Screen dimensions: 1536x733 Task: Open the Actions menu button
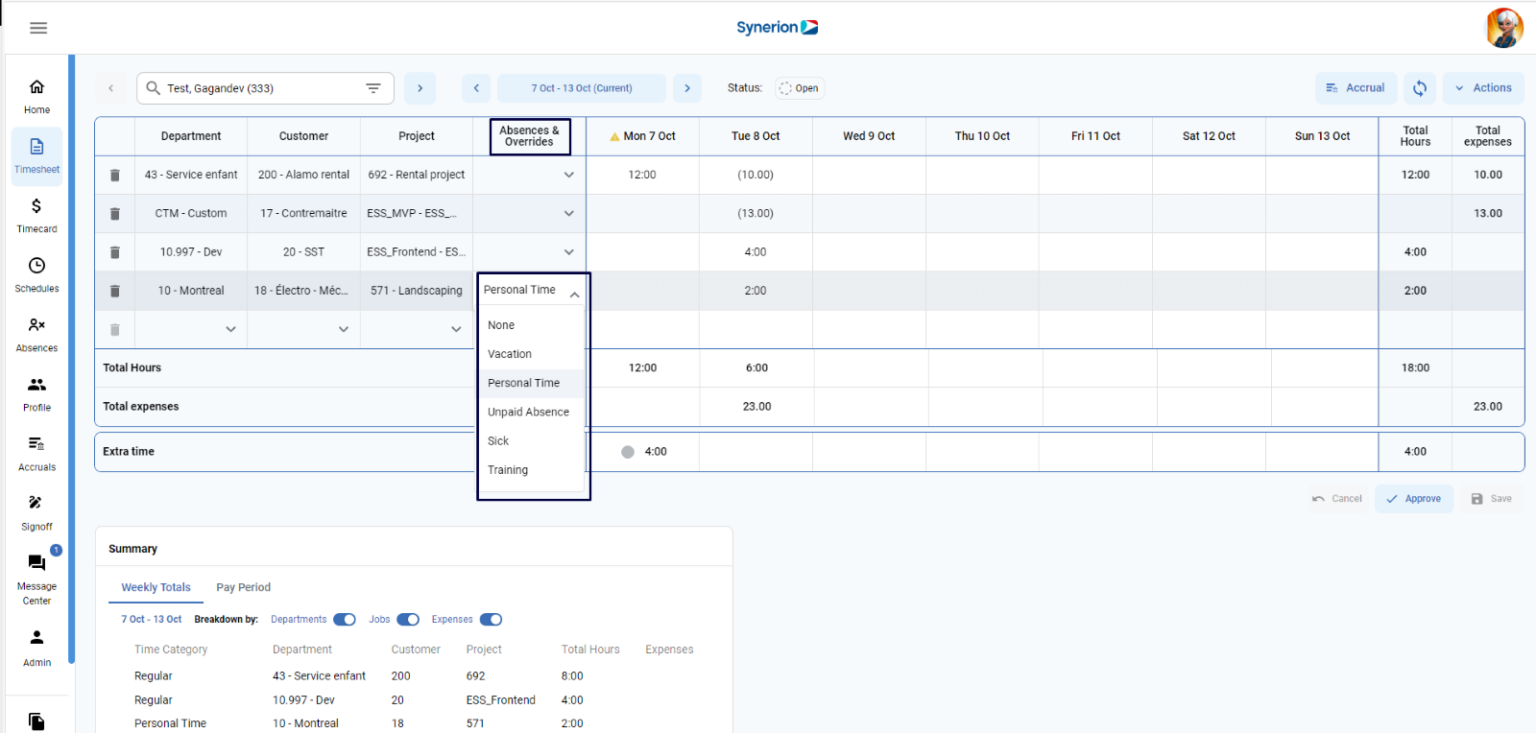1483,88
